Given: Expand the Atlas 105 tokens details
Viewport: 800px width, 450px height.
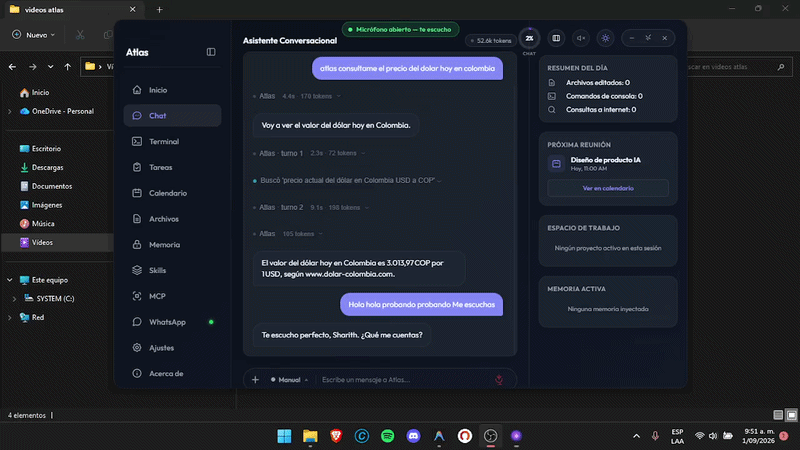Looking at the screenshot, I should pyautogui.click(x=288, y=234).
